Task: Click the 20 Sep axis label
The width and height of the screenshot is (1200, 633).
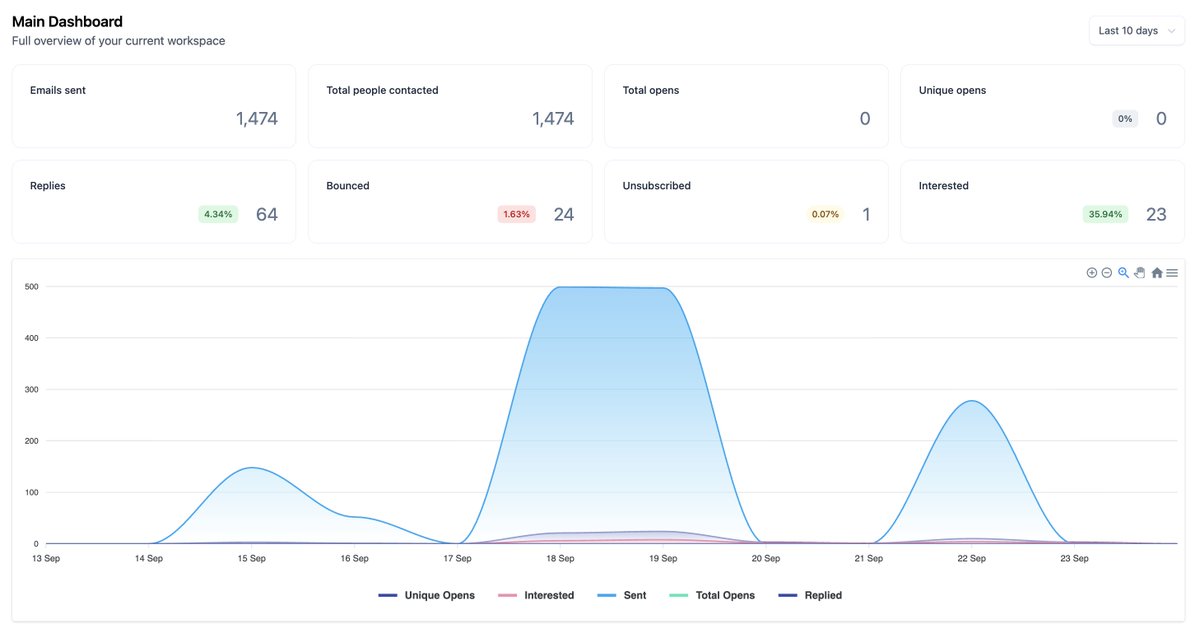Action: tap(766, 558)
